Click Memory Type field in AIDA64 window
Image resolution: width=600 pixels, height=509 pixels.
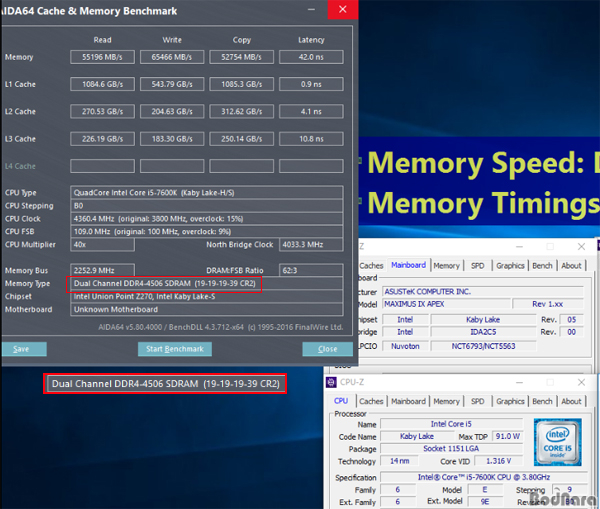pos(207,284)
